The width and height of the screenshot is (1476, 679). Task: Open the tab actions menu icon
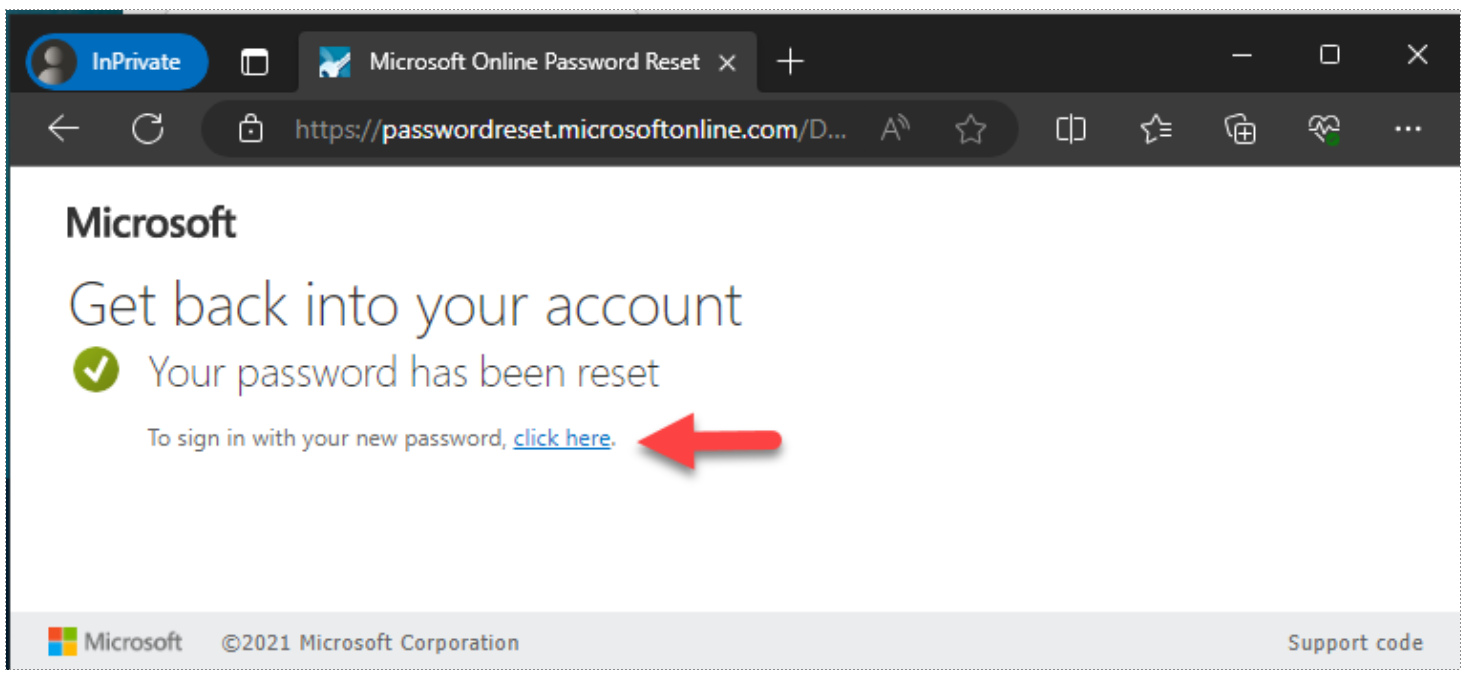(x=255, y=62)
